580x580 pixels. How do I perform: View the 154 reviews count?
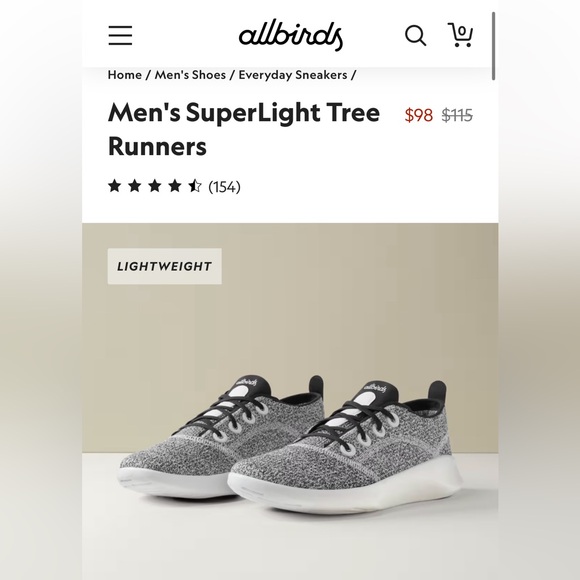coord(225,186)
